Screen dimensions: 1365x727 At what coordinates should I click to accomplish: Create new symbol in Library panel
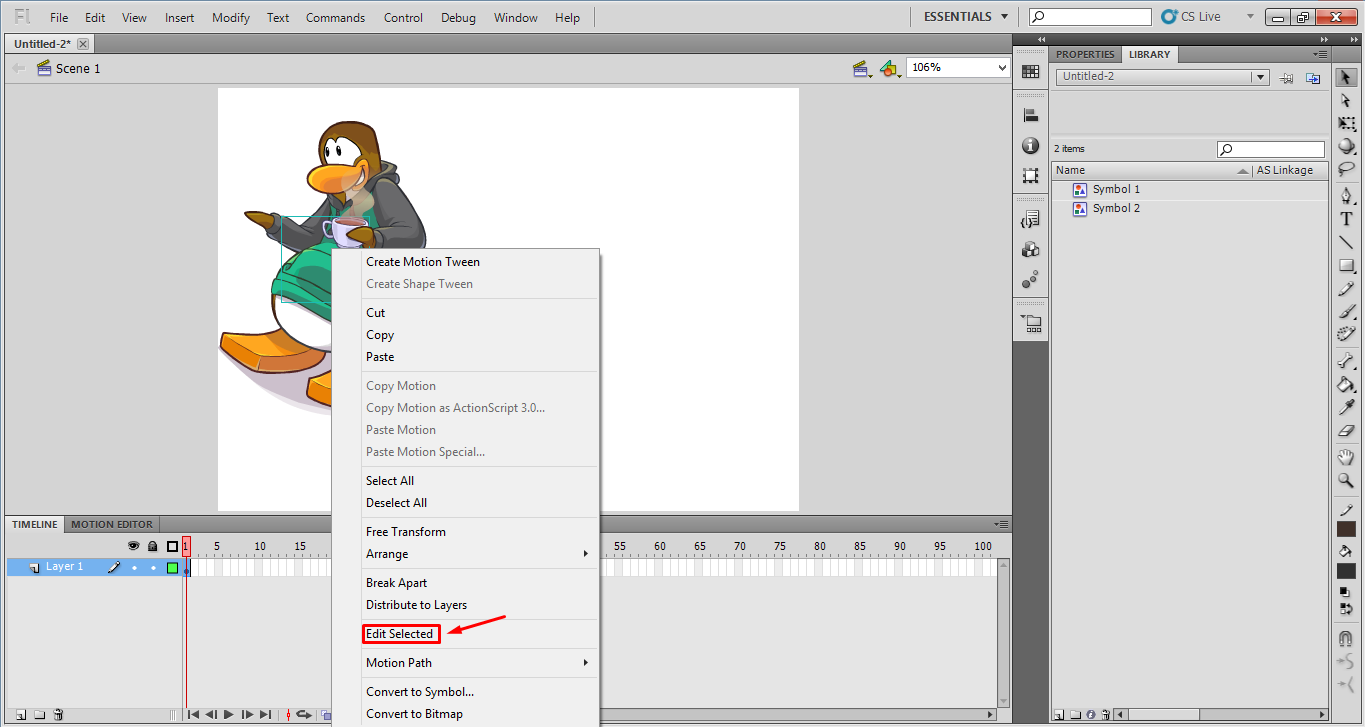point(1060,714)
